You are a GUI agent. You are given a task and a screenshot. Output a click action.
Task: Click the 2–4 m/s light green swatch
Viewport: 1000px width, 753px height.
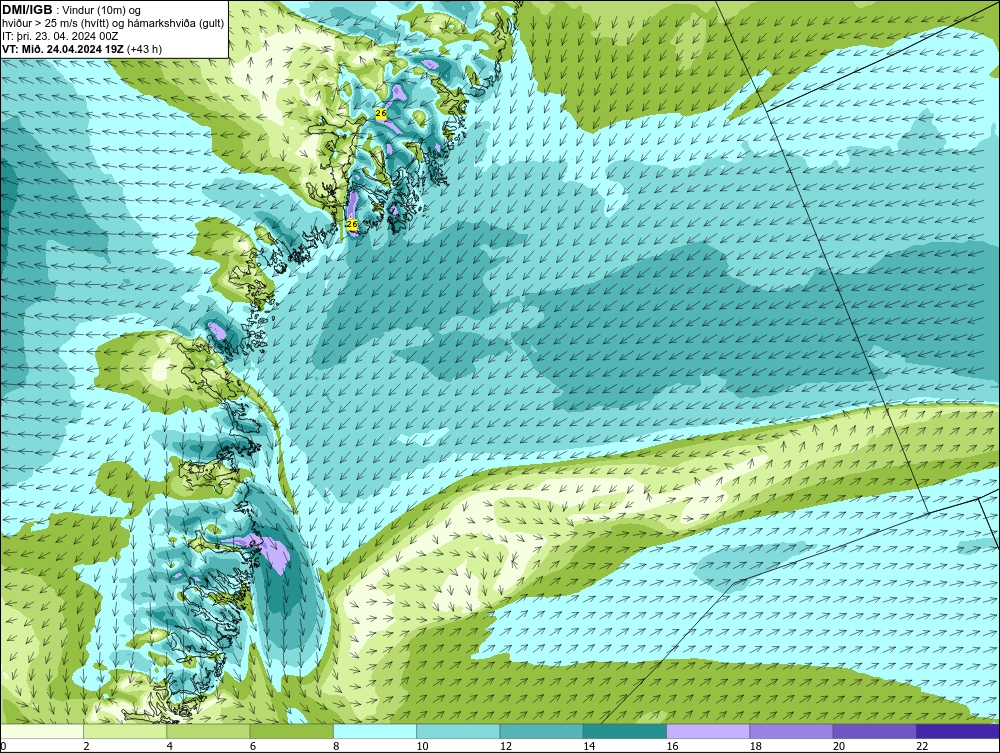point(125,731)
